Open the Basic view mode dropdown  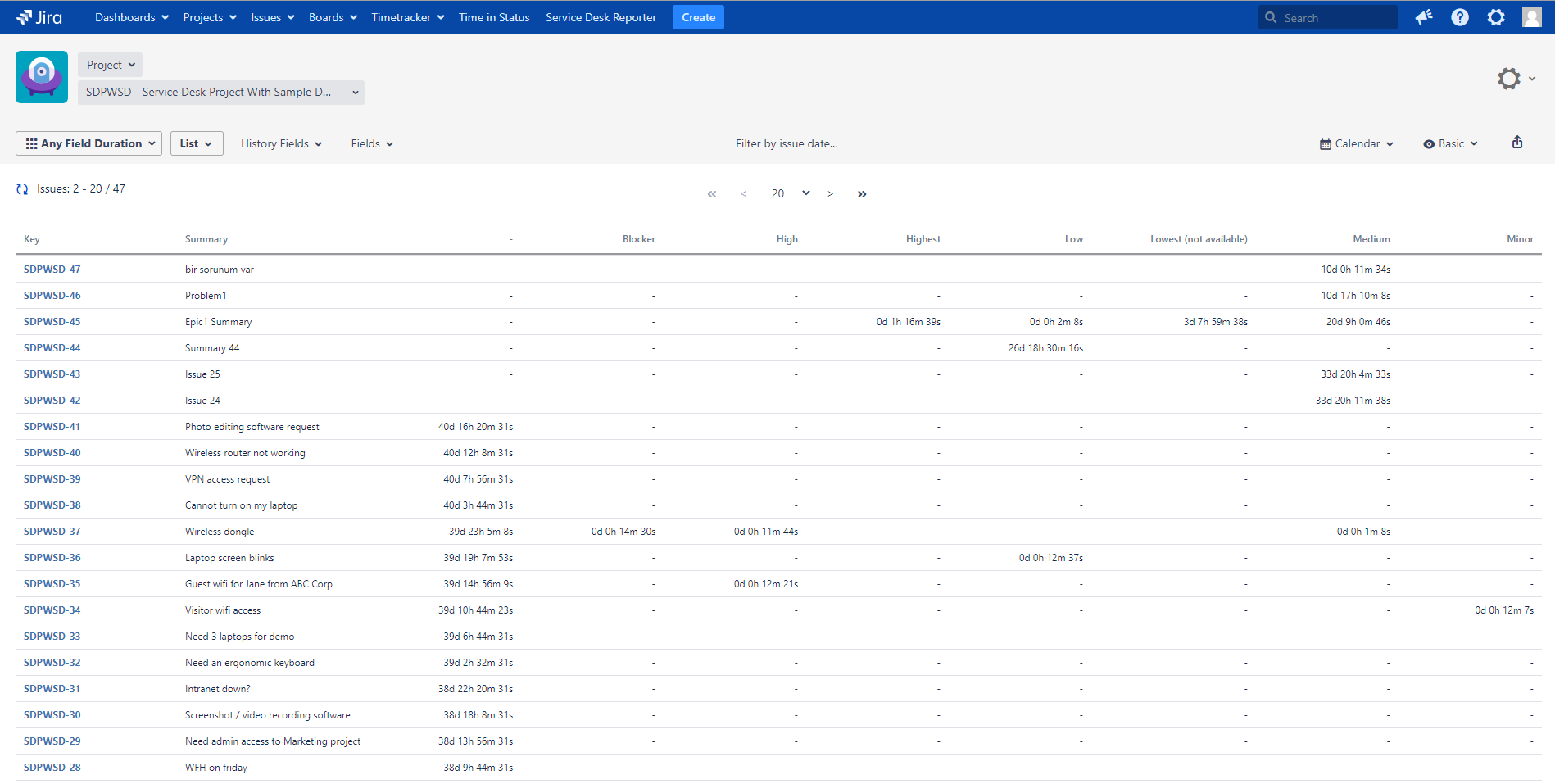(1450, 143)
